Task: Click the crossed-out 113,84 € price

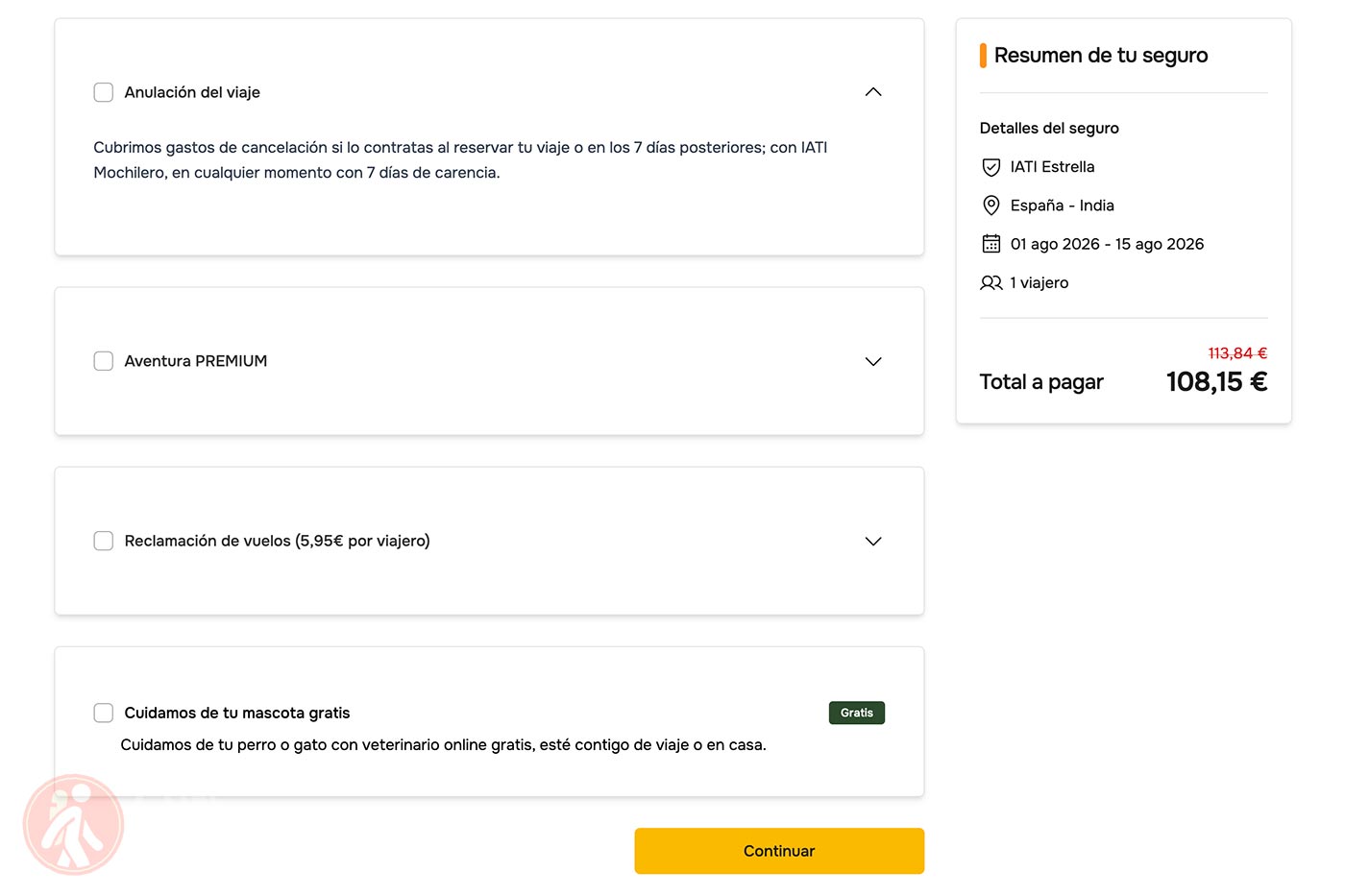Action: pyautogui.click(x=1237, y=353)
